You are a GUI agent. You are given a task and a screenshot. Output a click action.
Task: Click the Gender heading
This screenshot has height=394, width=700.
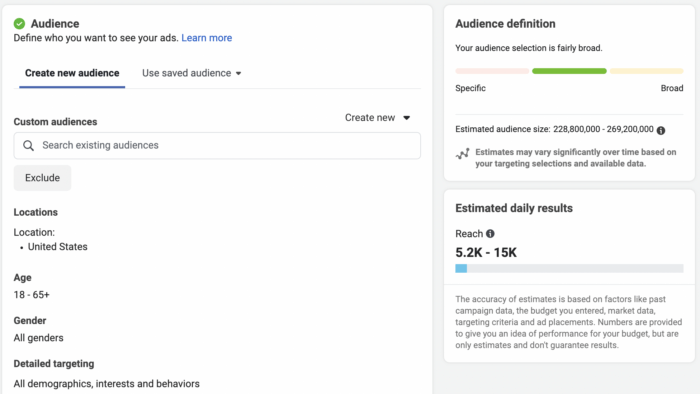[30, 321]
